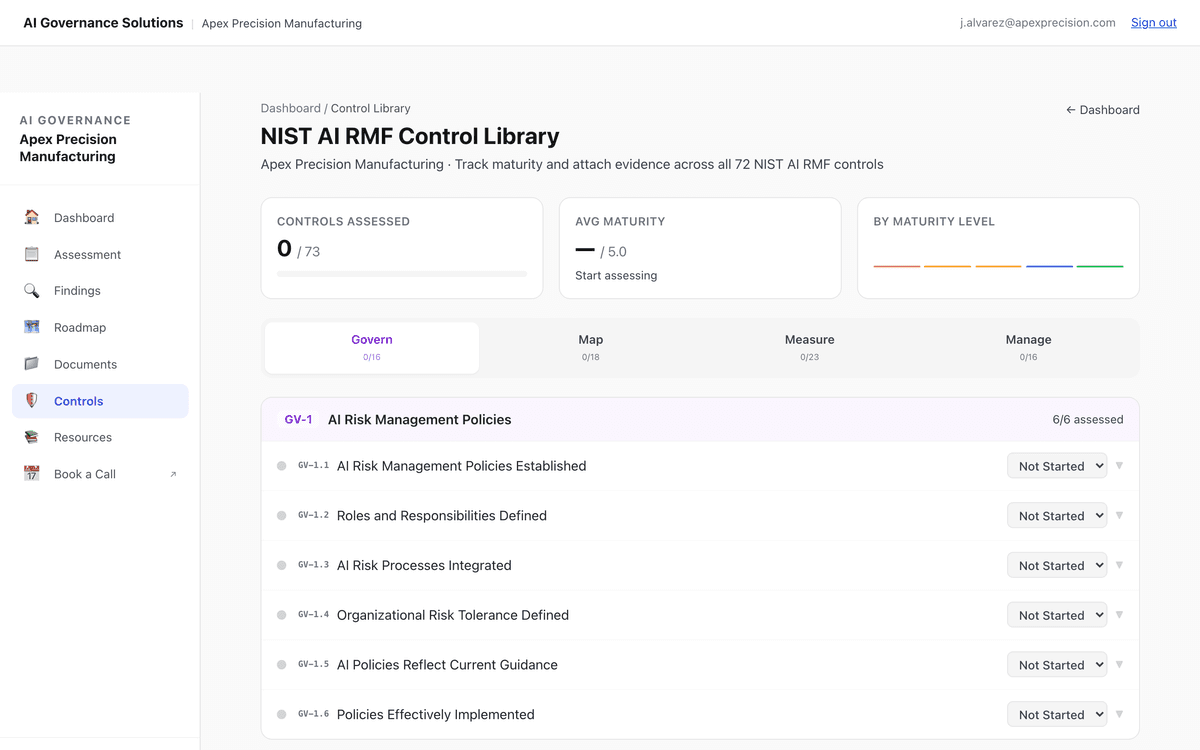Click the Documents folder icon
1200x750 pixels.
(32, 364)
